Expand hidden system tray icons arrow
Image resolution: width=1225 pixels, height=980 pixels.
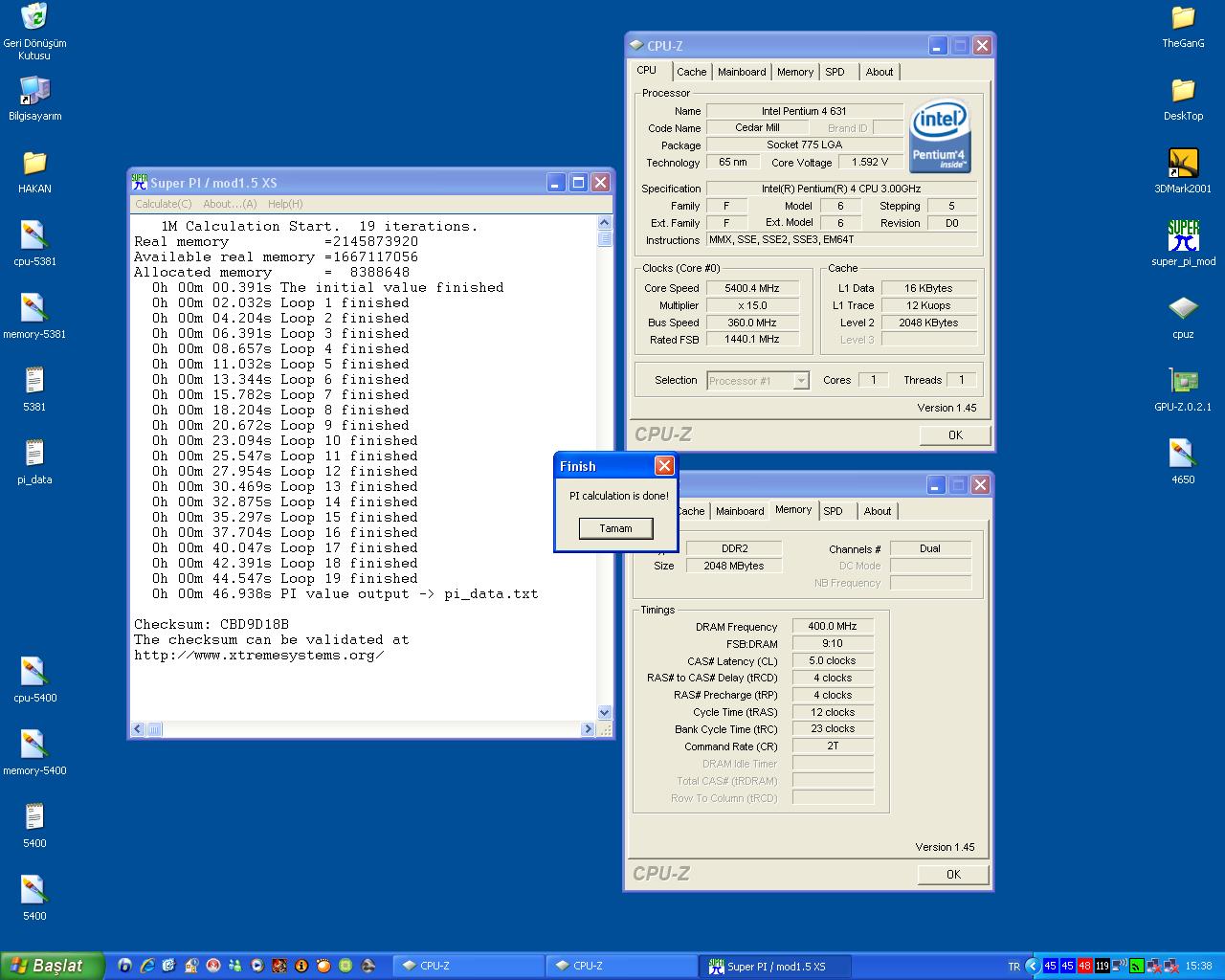pos(1033,966)
